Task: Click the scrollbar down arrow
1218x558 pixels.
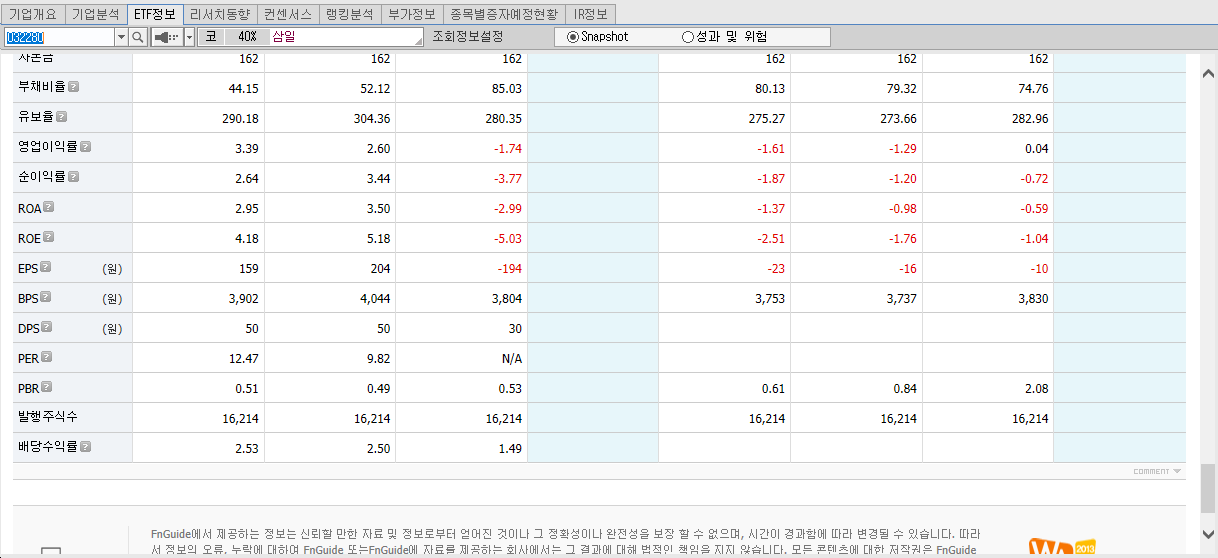Action: (x=1208, y=533)
